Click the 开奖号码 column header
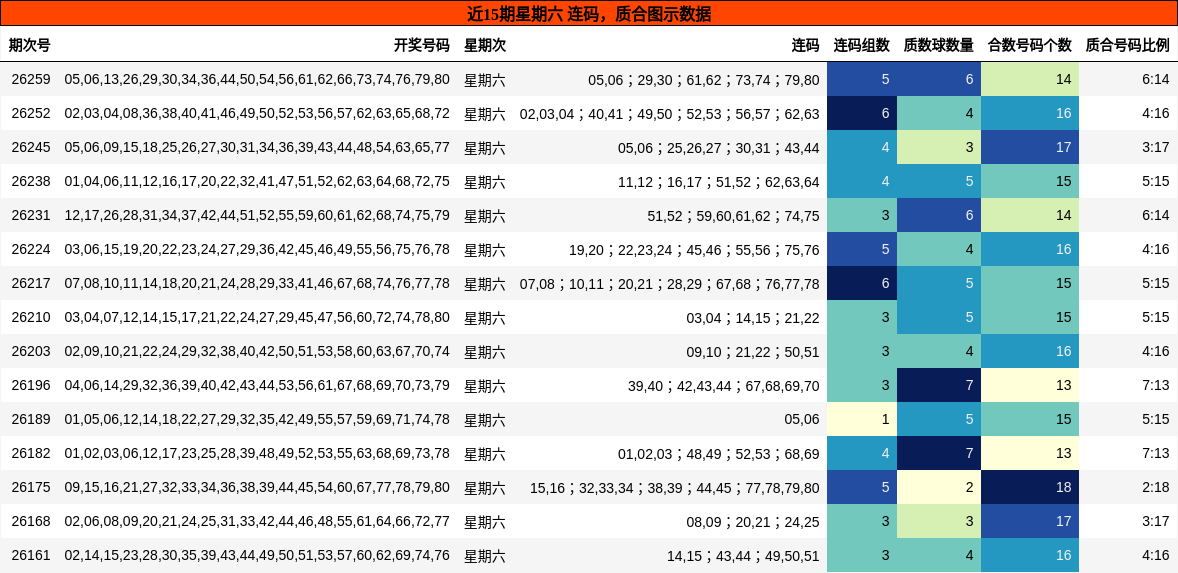The height and width of the screenshot is (573, 1178). (x=421, y=45)
